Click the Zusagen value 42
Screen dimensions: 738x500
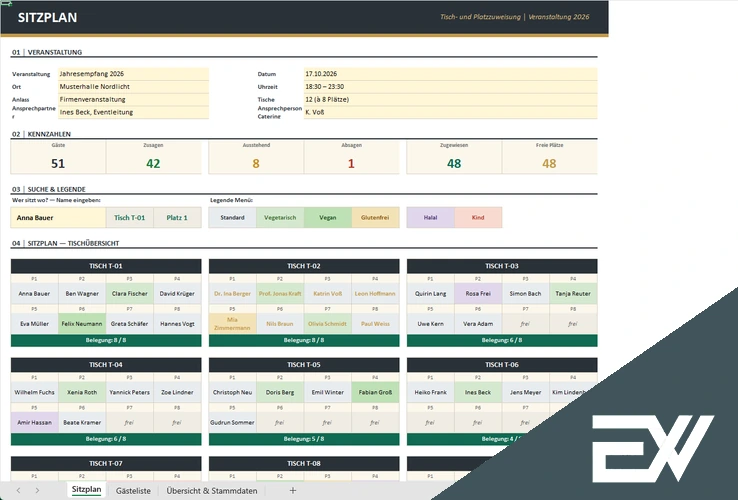(x=153, y=163)
